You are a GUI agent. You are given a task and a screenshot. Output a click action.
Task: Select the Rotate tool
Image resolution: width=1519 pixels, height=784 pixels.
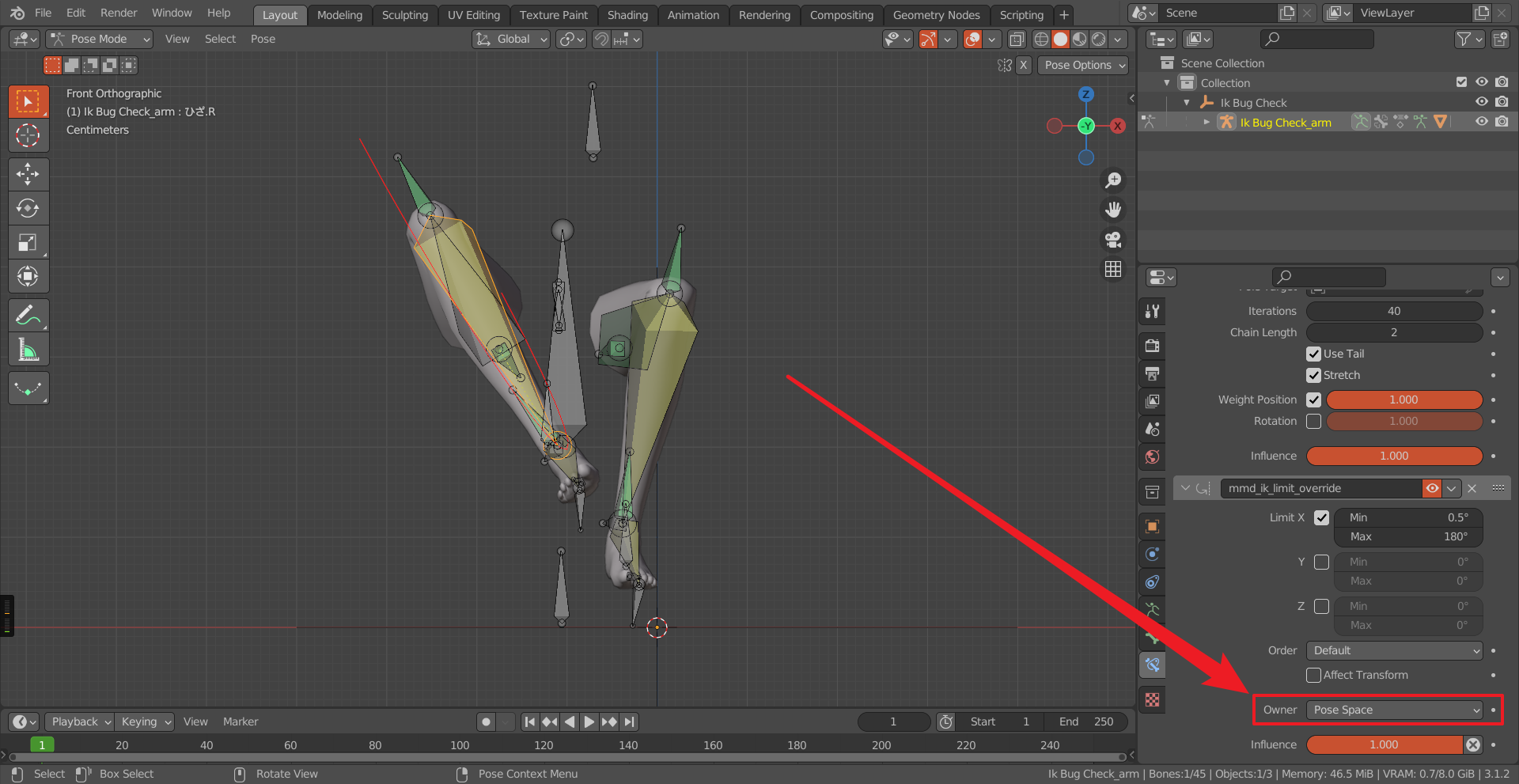(x=28, y=208)
